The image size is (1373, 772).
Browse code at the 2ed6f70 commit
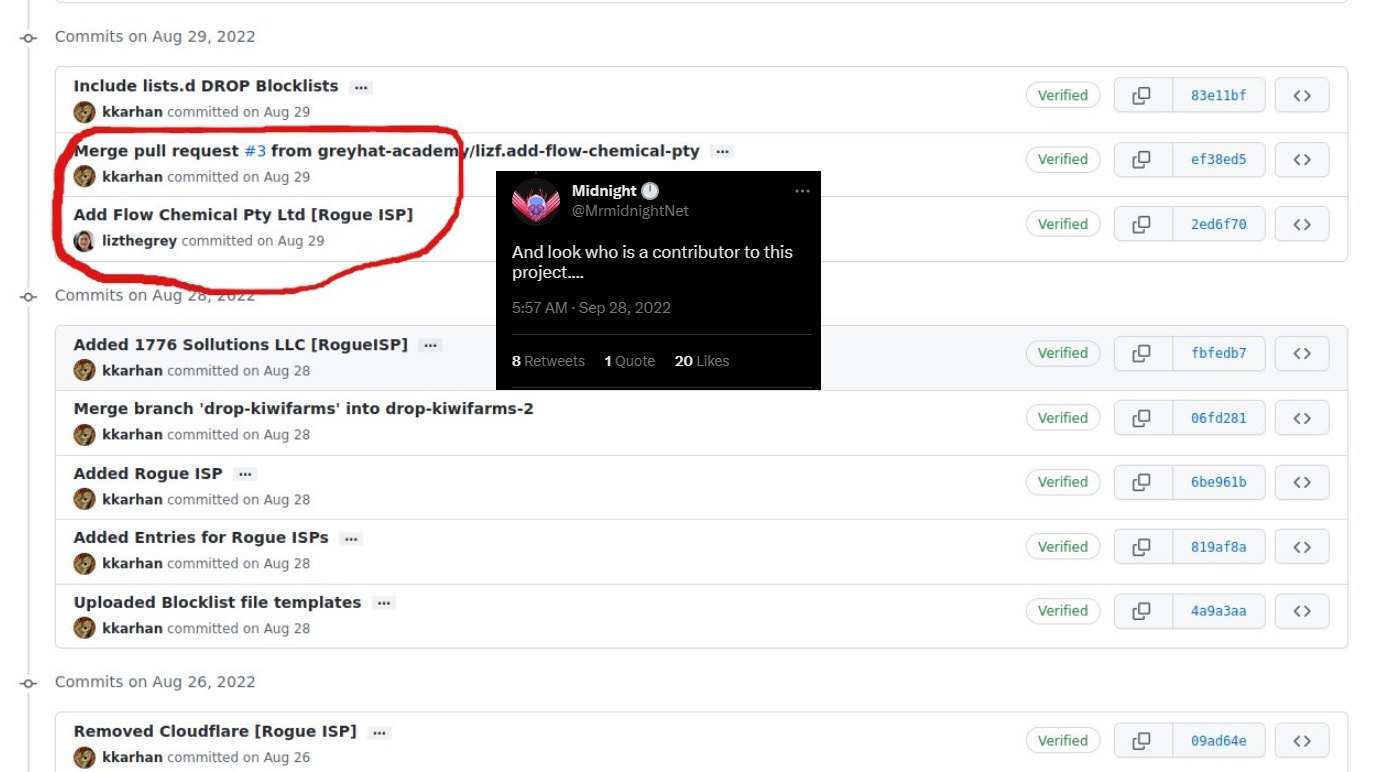(1301, 223)
